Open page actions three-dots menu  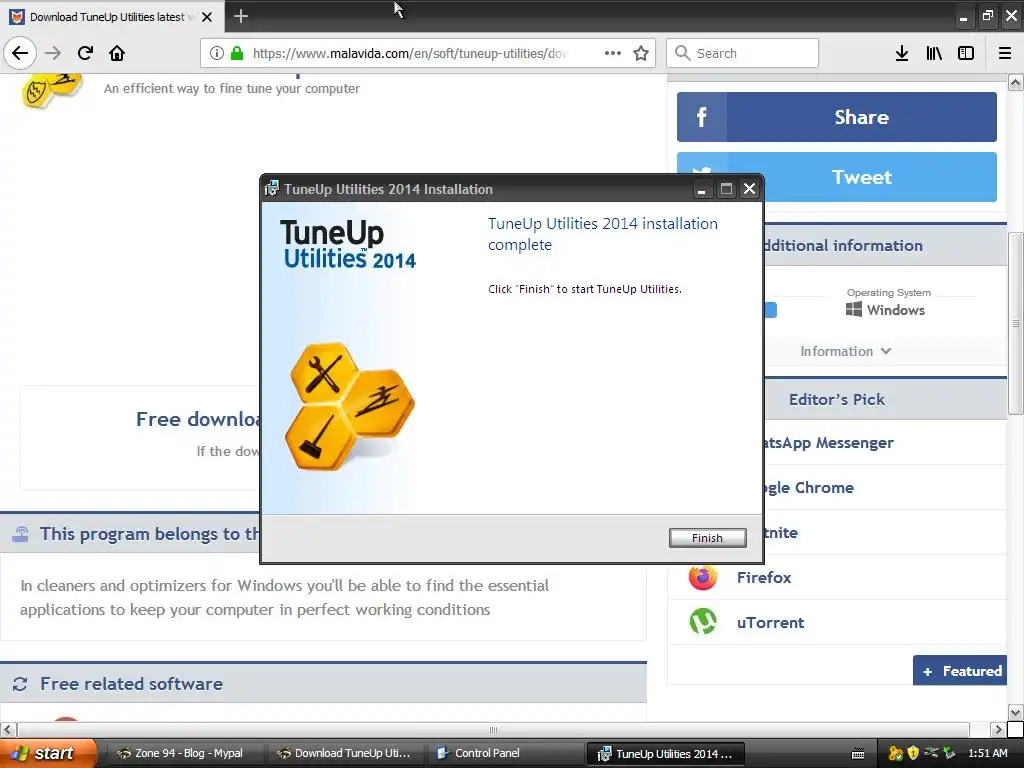click(613, 53)
